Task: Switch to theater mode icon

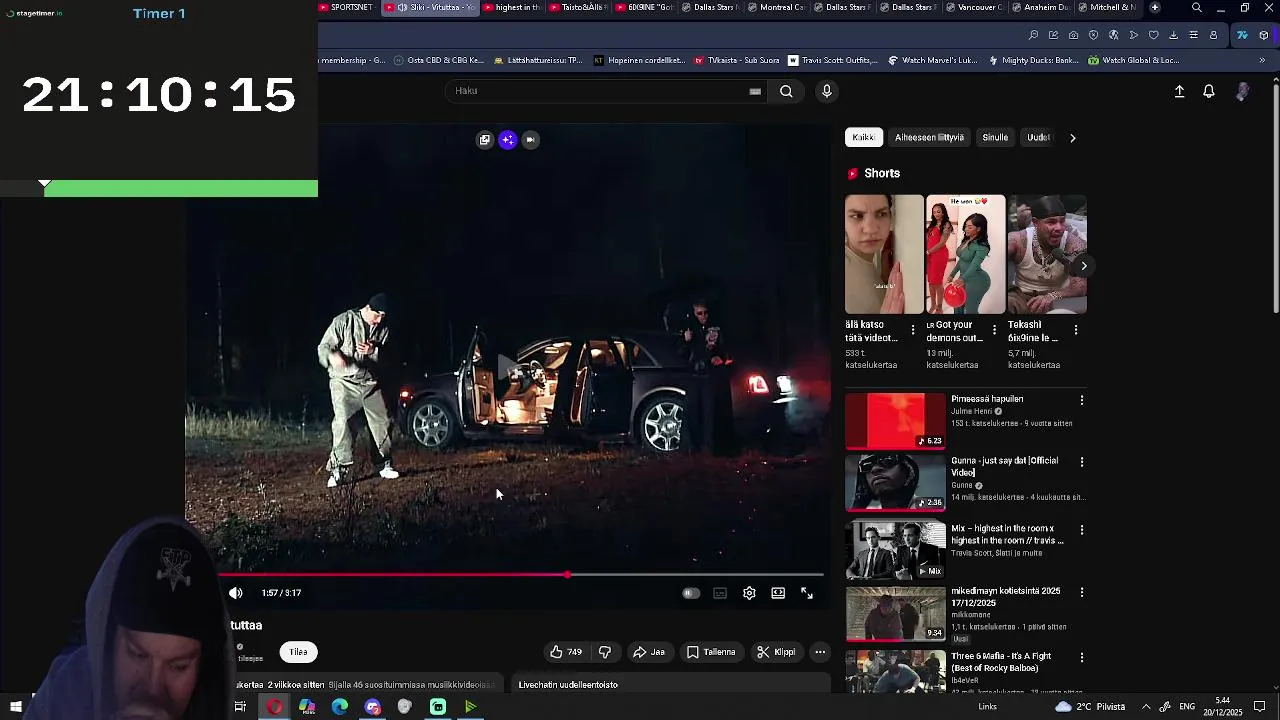Action: [x=778, y=593]
